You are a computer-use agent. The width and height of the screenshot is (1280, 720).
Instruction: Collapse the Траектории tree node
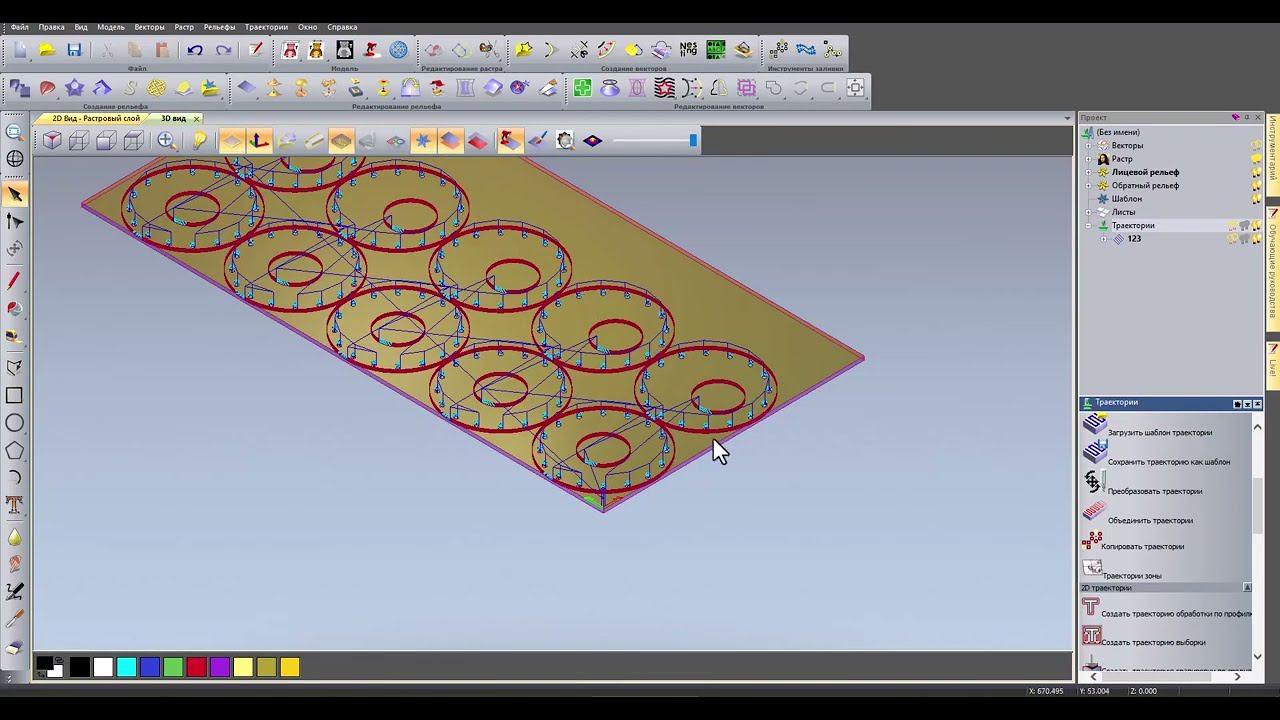1089,226
